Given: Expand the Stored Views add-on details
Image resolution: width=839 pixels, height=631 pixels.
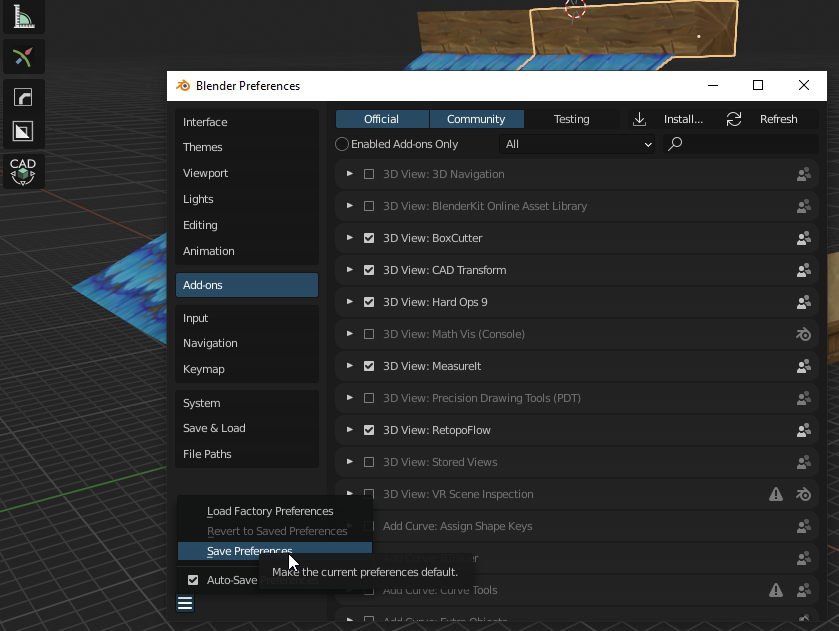Looking at the screenshot, I should (349, 462).
